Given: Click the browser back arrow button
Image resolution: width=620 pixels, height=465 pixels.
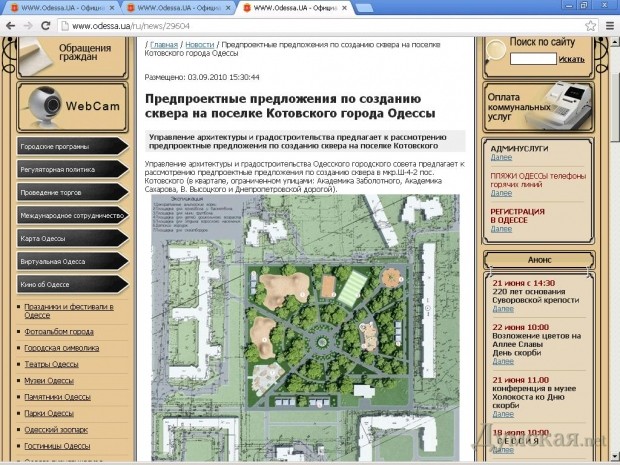Looking at the screenshot, I should [10, 25].
